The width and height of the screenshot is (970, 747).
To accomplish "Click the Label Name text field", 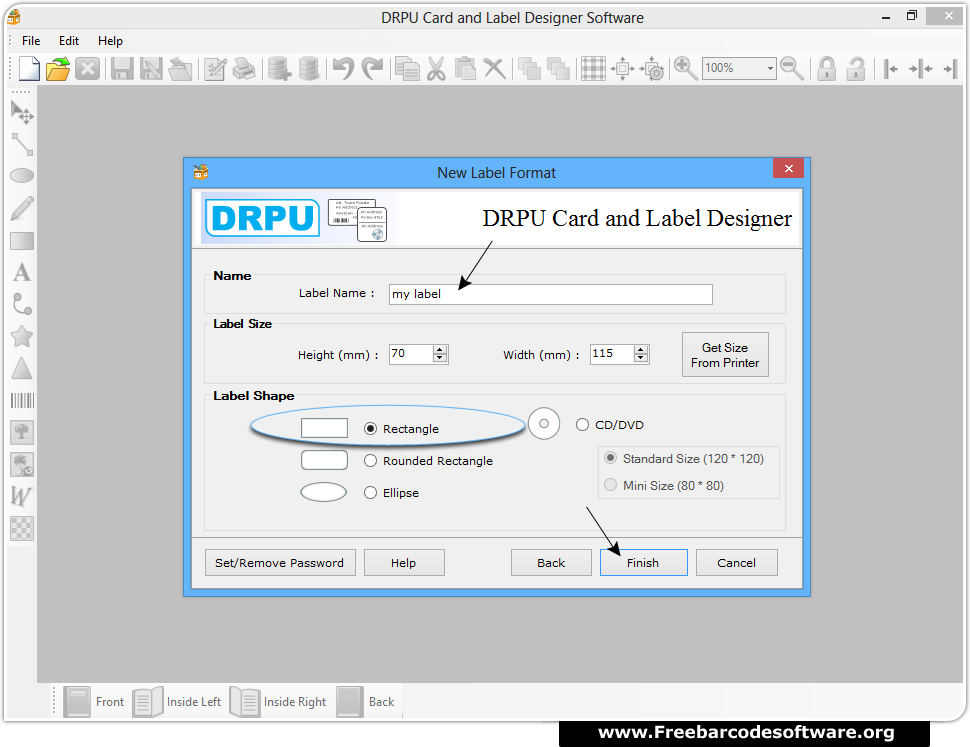I will point(551,294).
